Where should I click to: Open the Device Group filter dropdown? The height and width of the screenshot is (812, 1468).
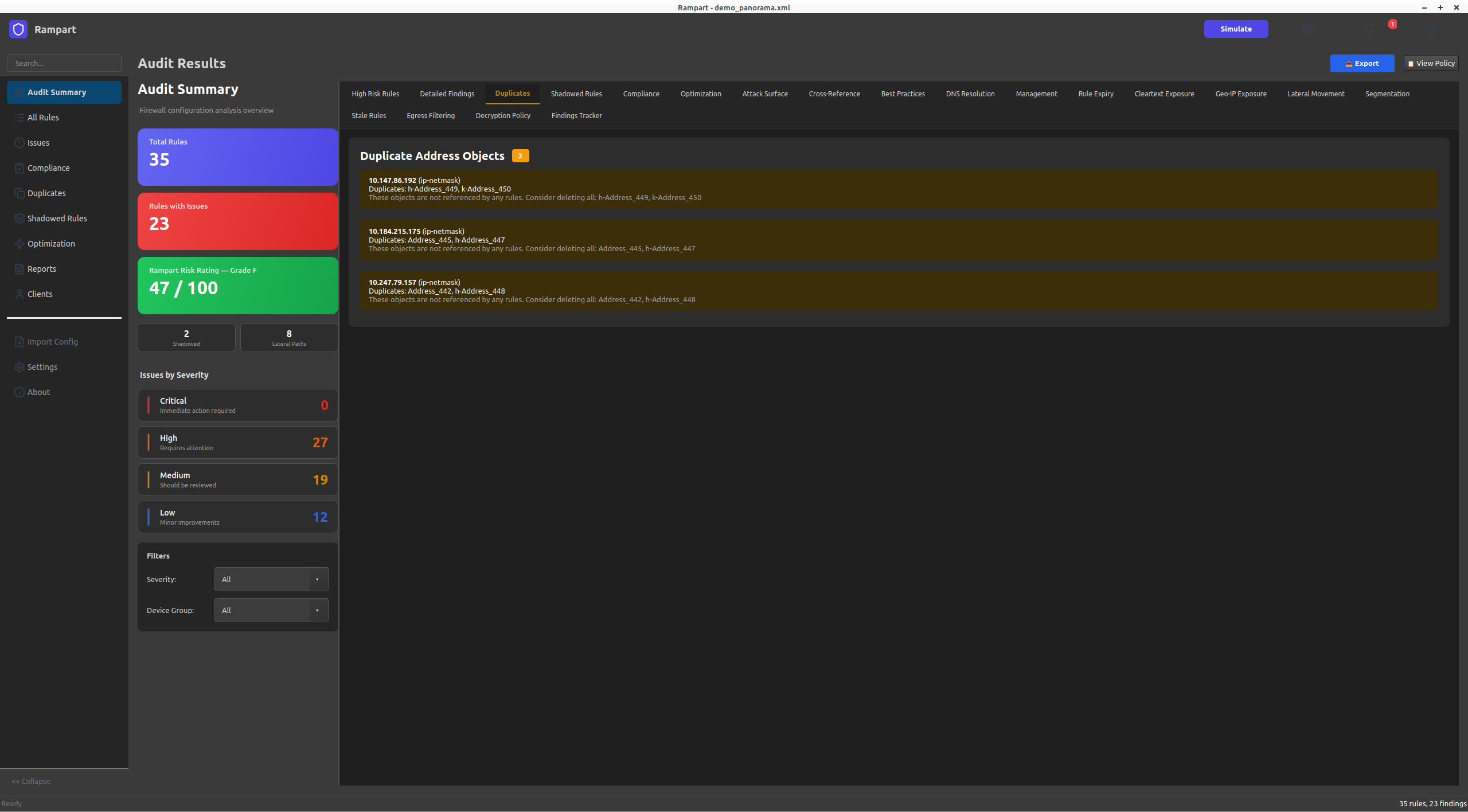(271, 610)
